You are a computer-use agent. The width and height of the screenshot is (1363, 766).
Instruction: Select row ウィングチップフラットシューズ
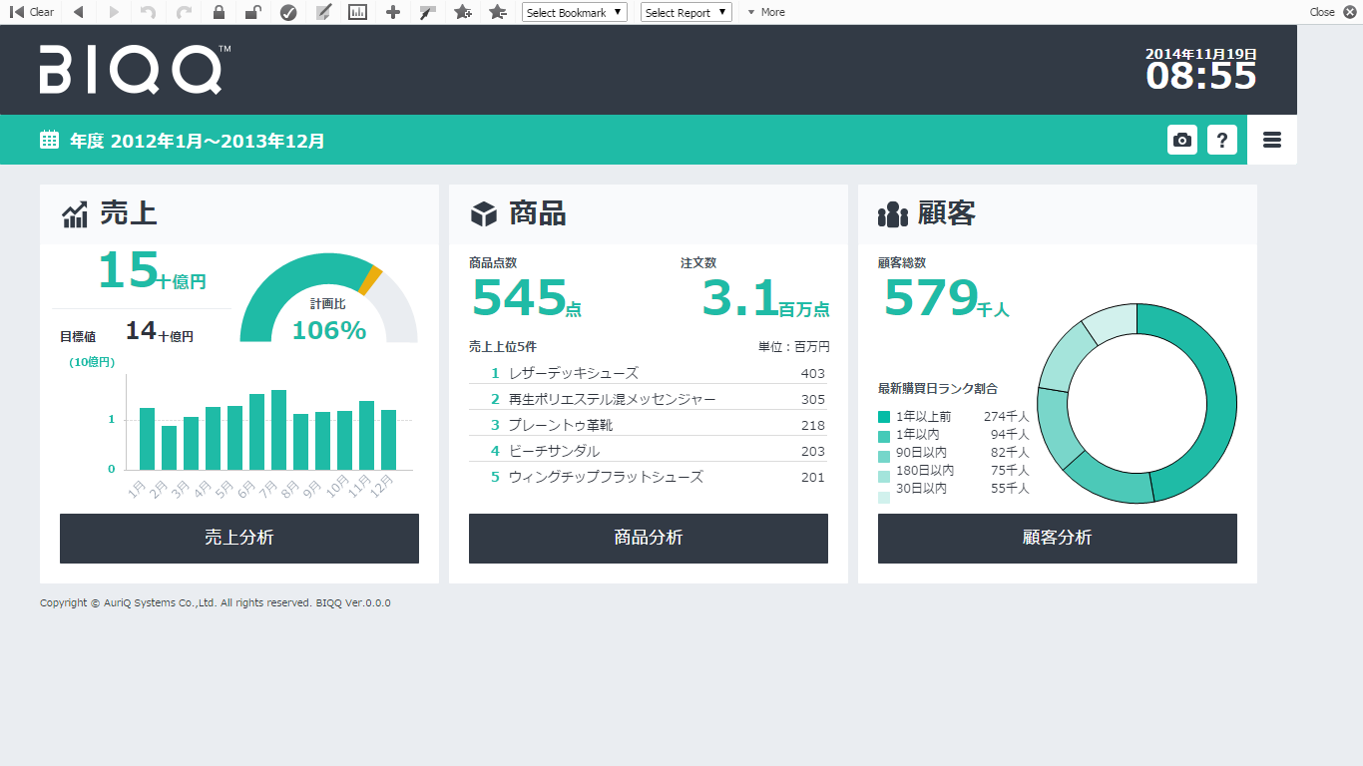tap(648, 477)
